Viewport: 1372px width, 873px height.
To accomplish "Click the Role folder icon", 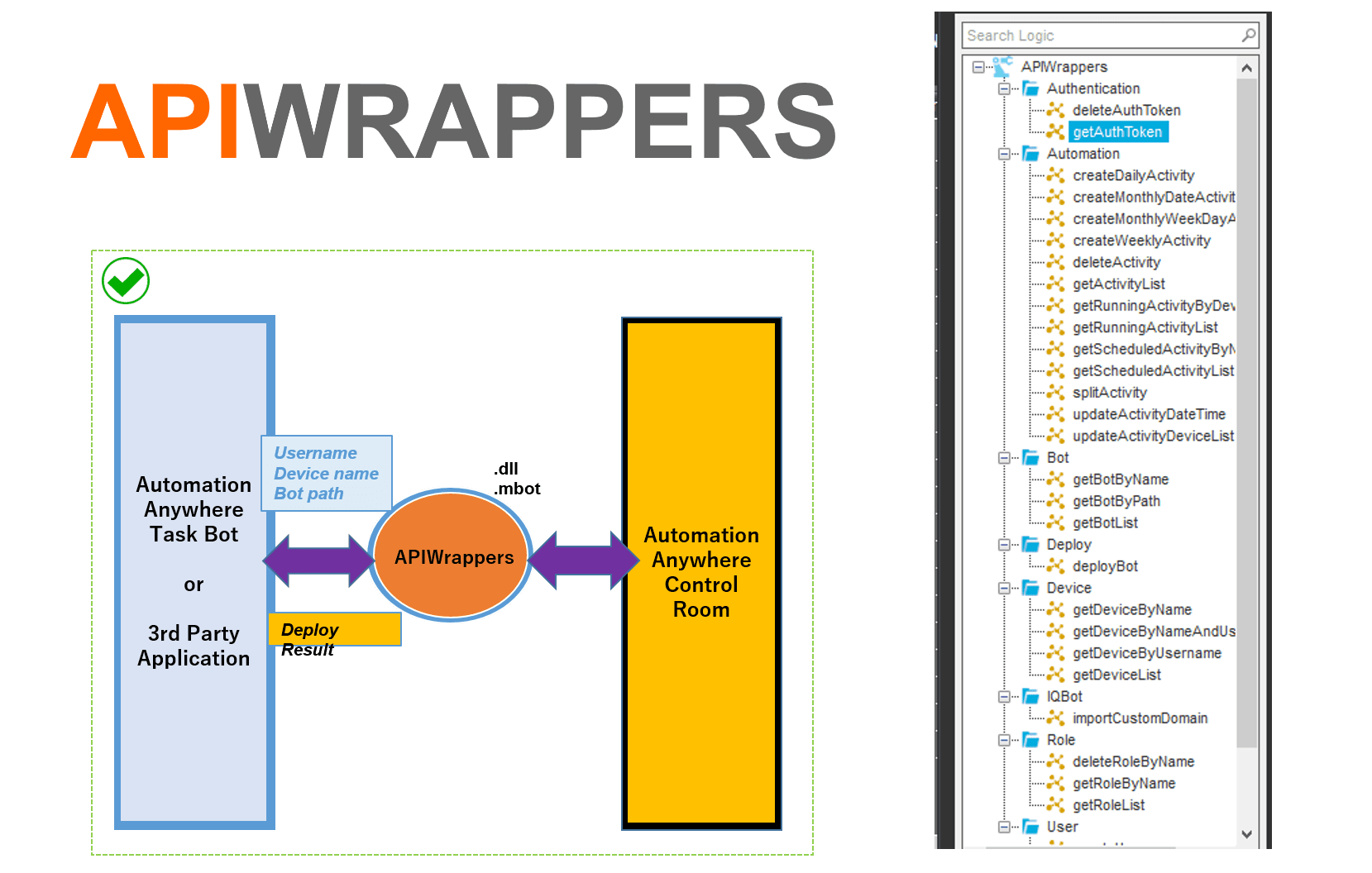I will [x=1030, y=740].
